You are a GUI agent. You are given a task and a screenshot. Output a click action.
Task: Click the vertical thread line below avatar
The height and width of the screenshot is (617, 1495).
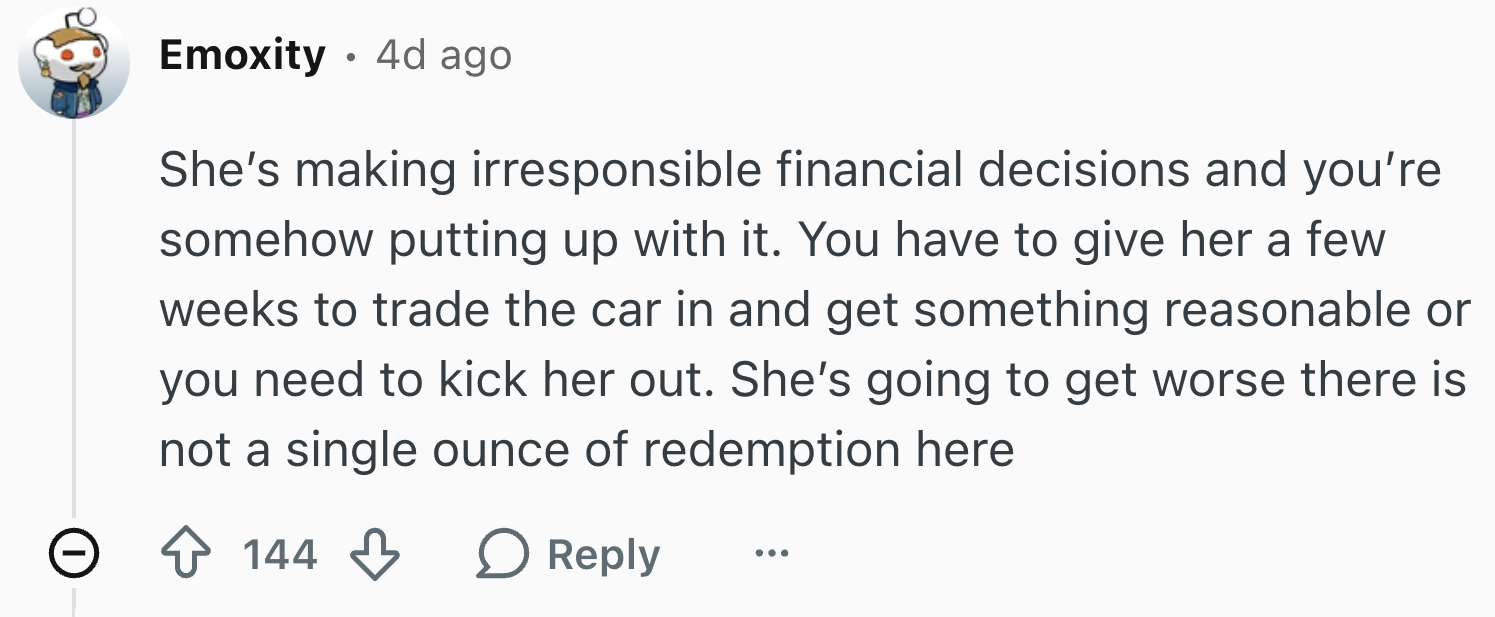tap(74, 320)
